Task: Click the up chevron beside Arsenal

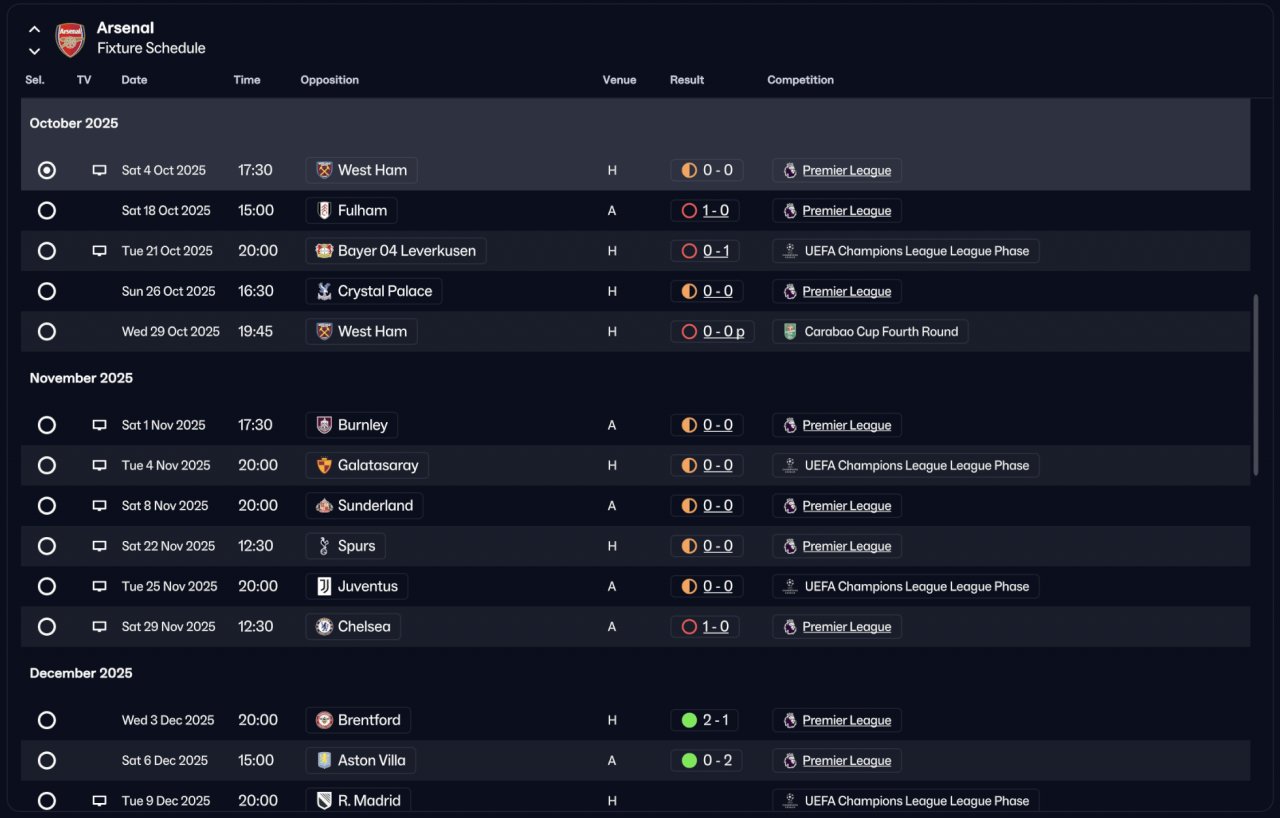Action: tap(34, 29)
